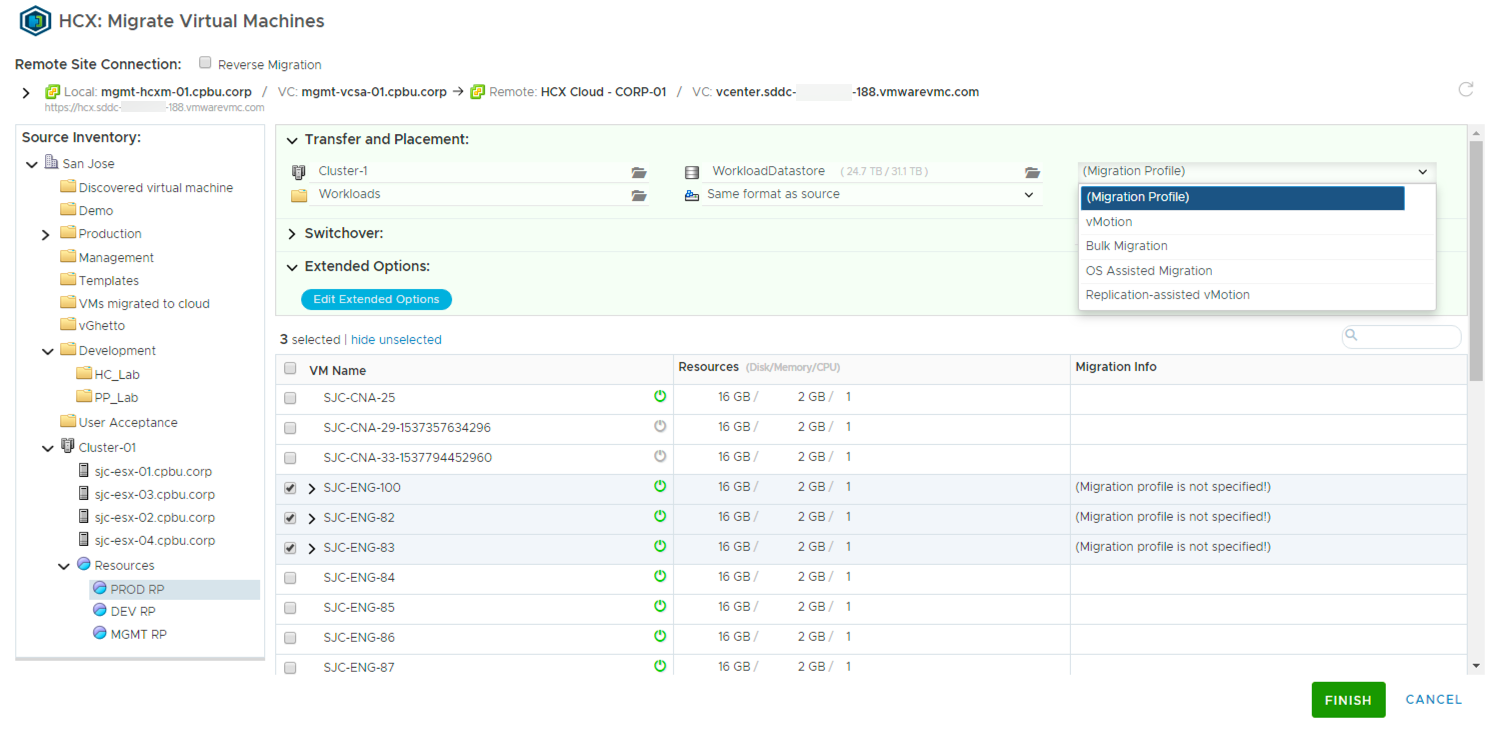Enable the Reverse Migration checkbox
Screen dimensions: 1498x730
coord(205,63)
